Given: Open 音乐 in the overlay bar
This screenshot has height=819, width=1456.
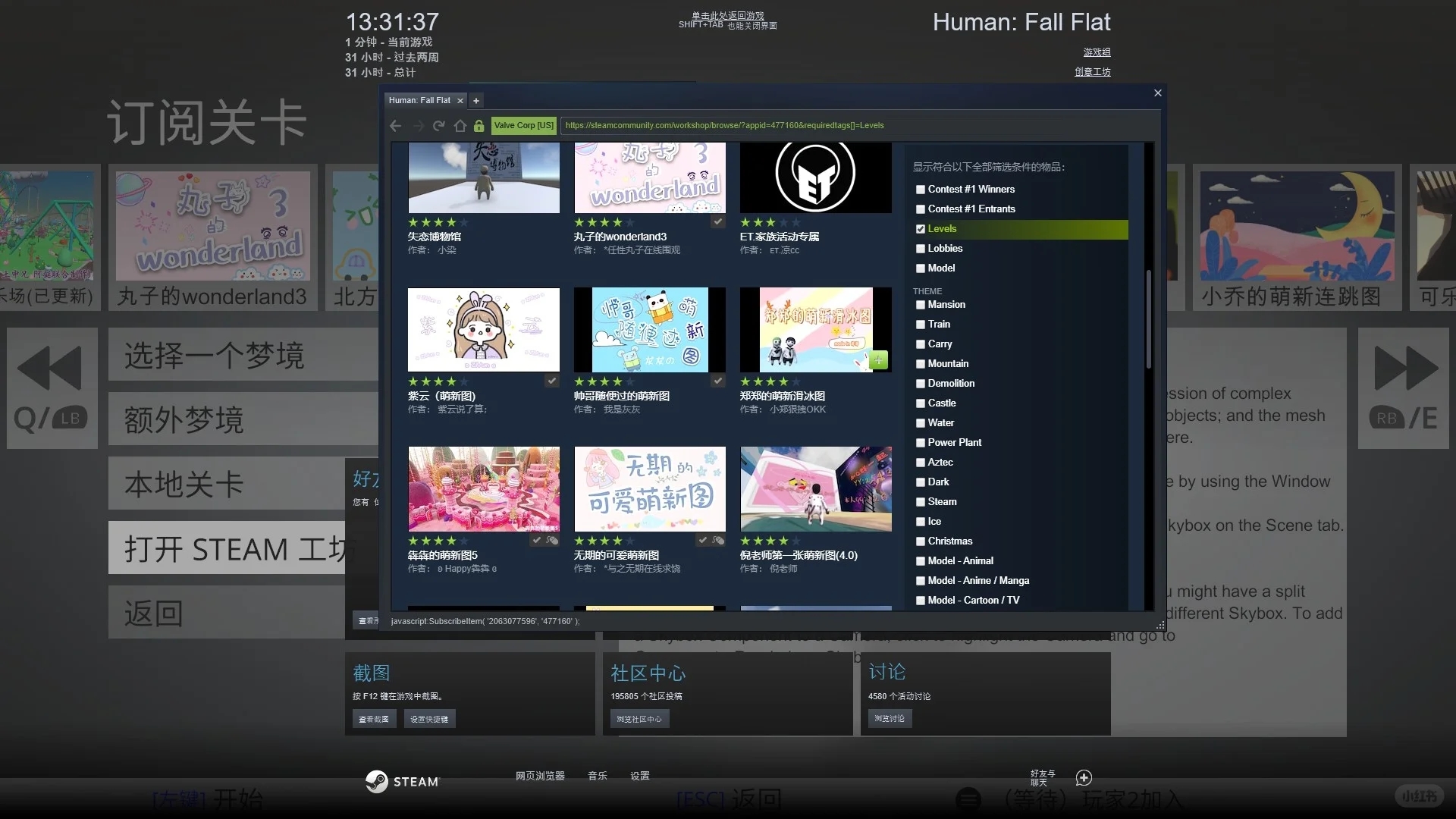Looking at the screenshot, I should [598, 776].
